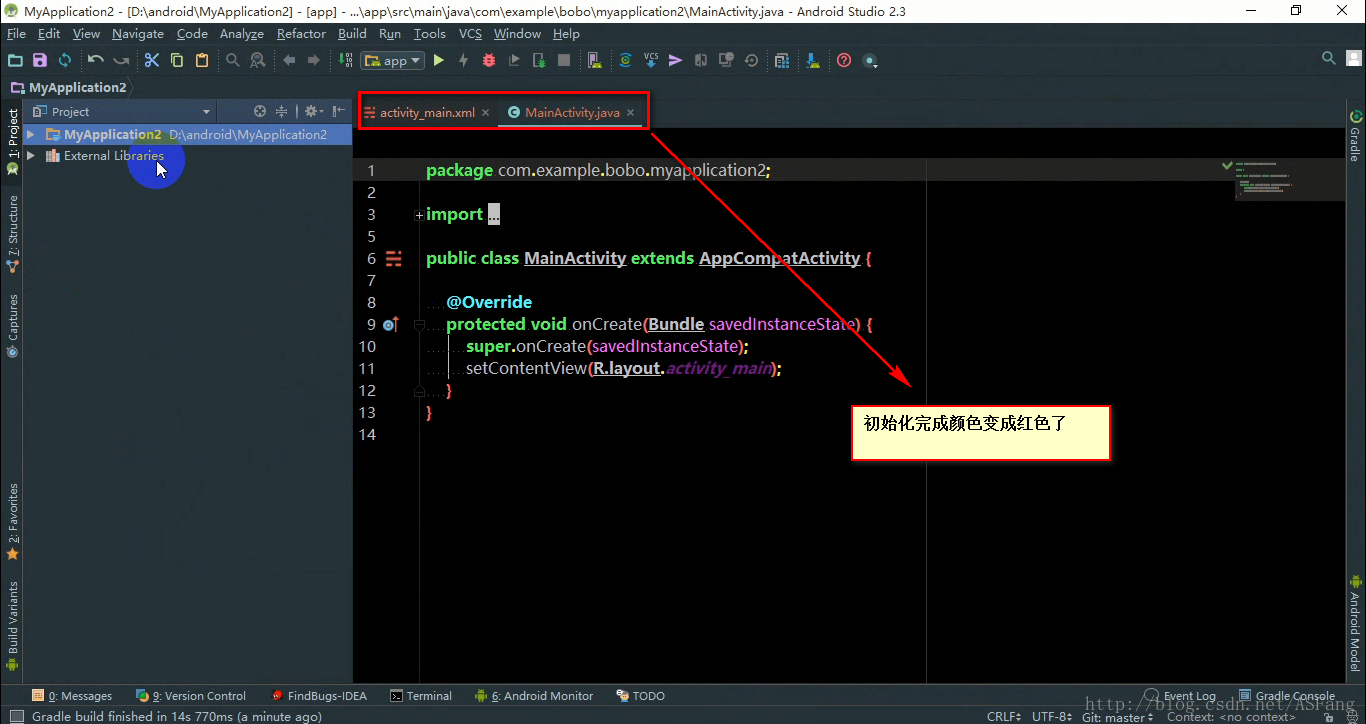Navigate Forward with the right arrow icon

pos(314,60)
